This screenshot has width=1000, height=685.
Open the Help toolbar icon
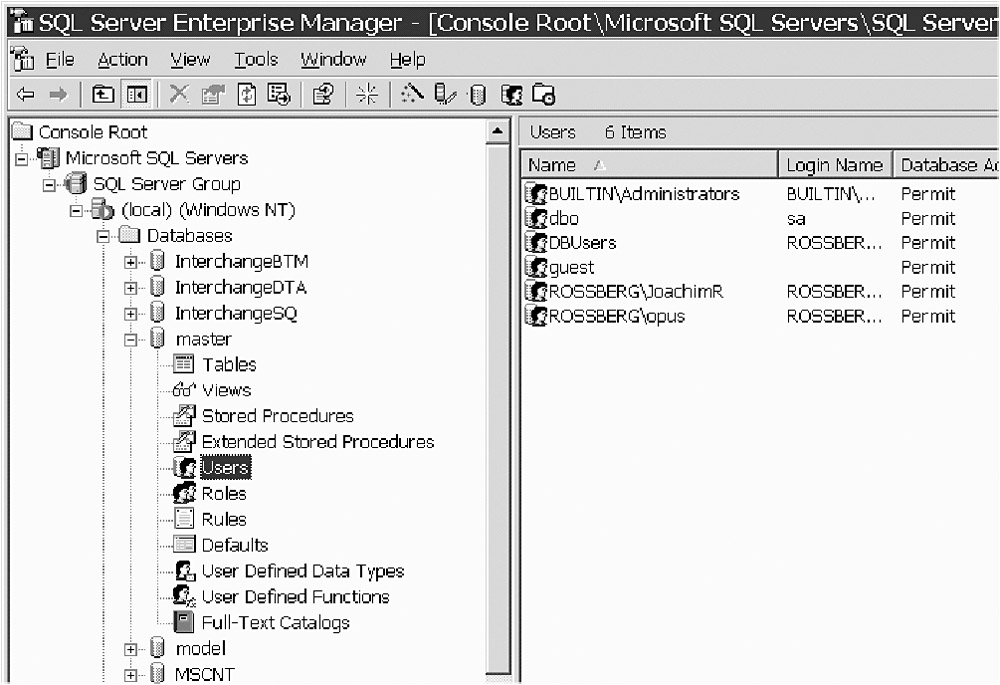(x=322, y=95)
